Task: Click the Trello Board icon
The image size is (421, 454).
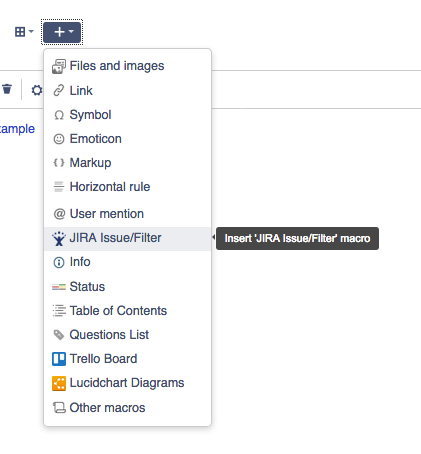Action: pos(59,359)
